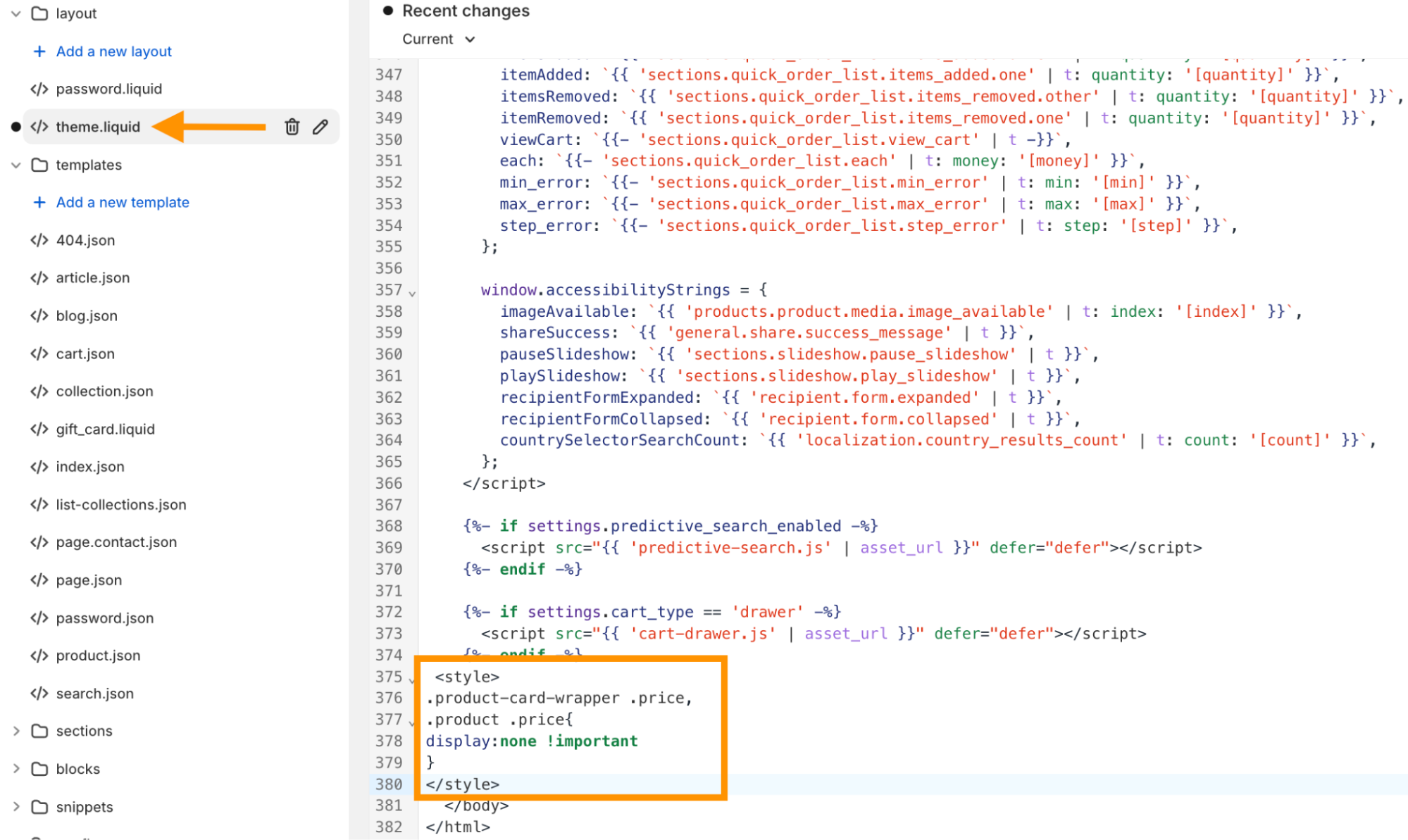Click the folder icon next to templates
Viewport: 1408px width, 840px height.
(x=39, y=165)
